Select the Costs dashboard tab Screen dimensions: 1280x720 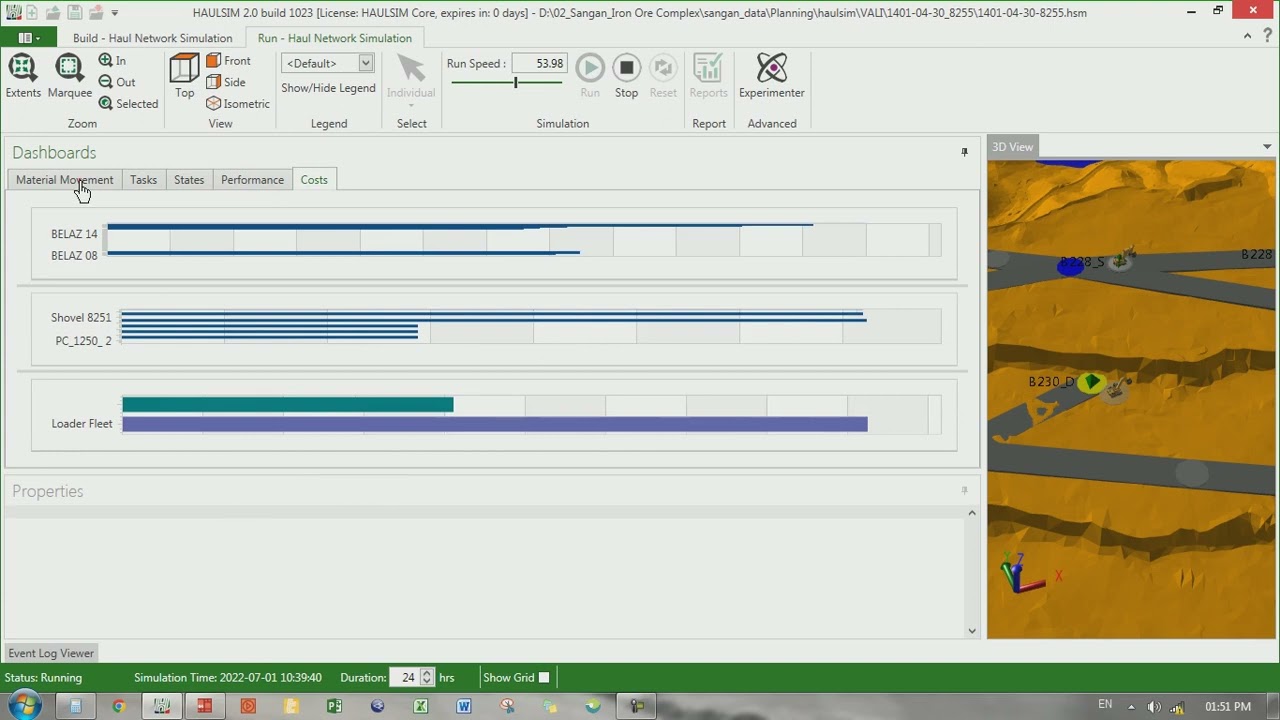[314, 180]
